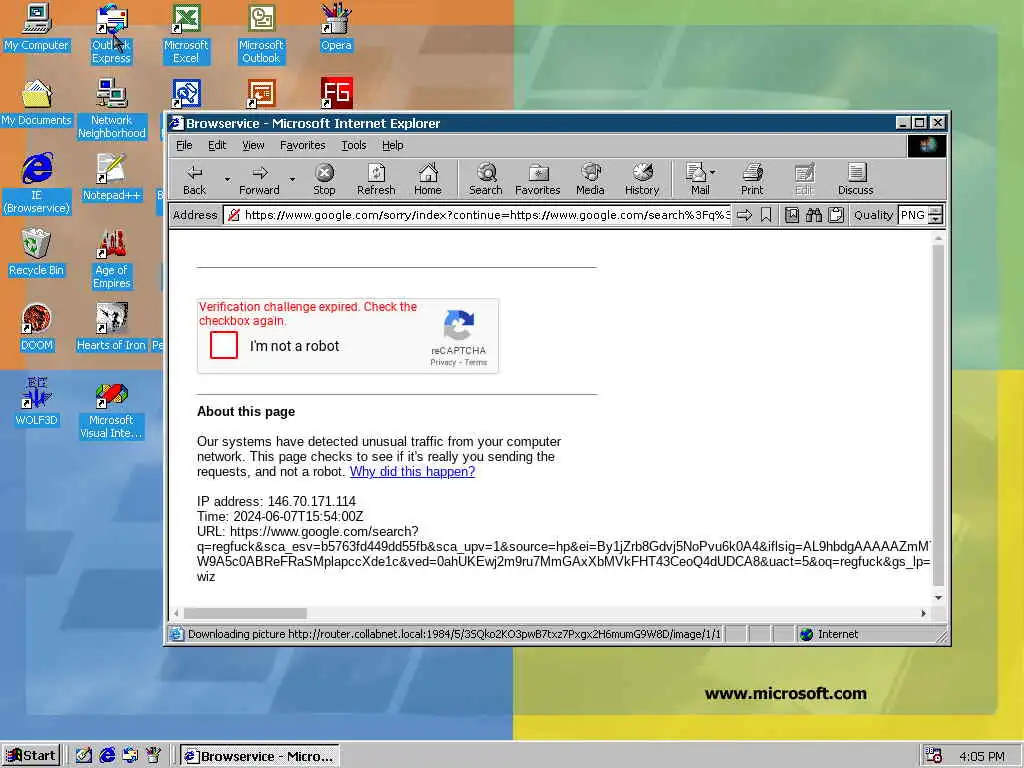Show the History pane
Screen dimensions: 1024x768
pyautogui.click(x=642, y=180)
